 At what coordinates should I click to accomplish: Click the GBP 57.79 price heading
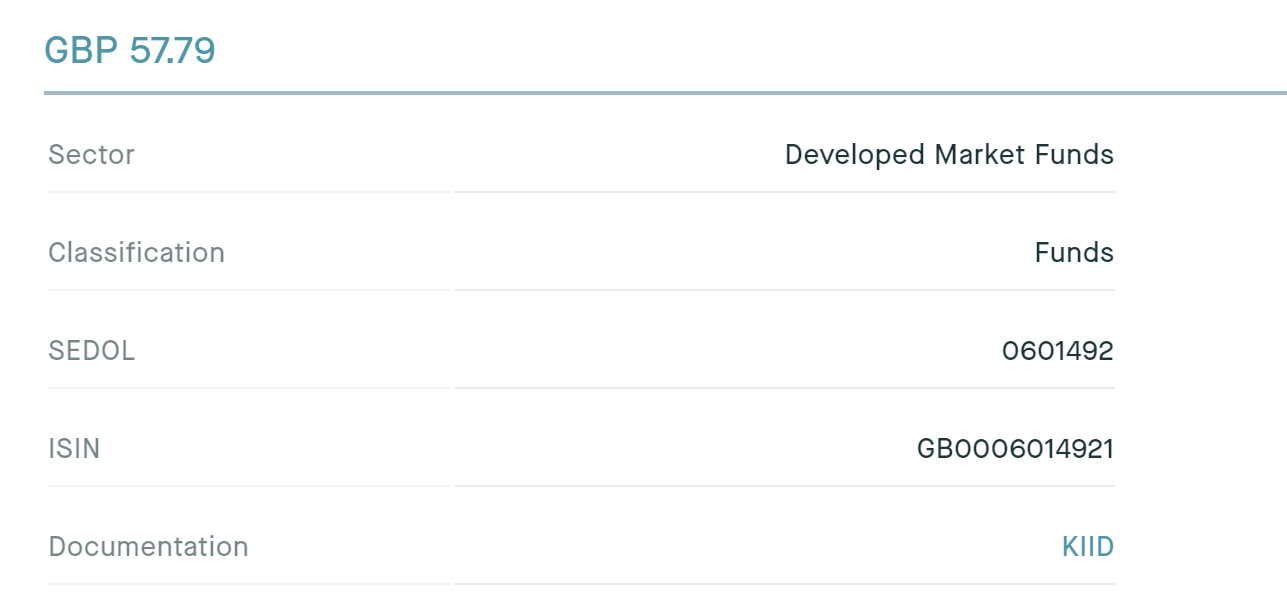pos(130,50)
